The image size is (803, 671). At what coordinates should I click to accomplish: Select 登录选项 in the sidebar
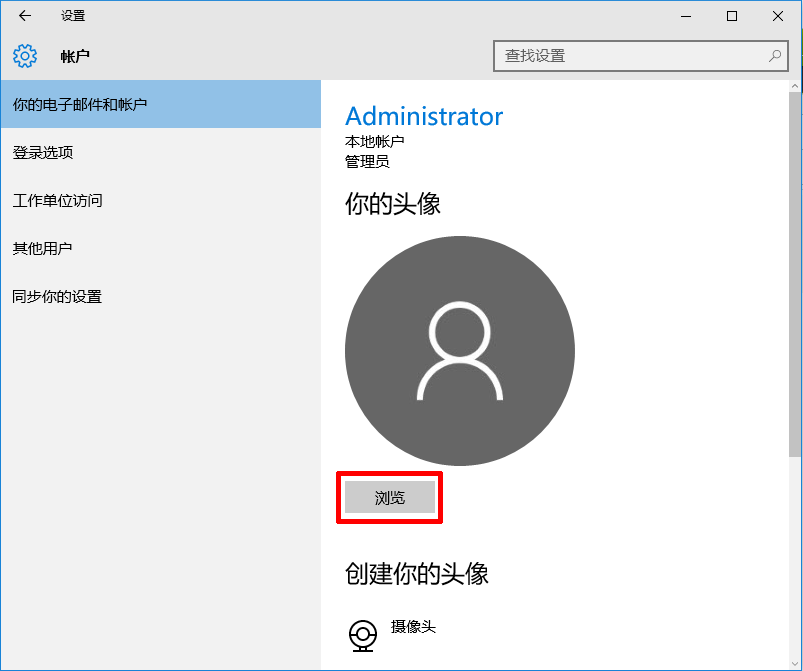[45, 152]
